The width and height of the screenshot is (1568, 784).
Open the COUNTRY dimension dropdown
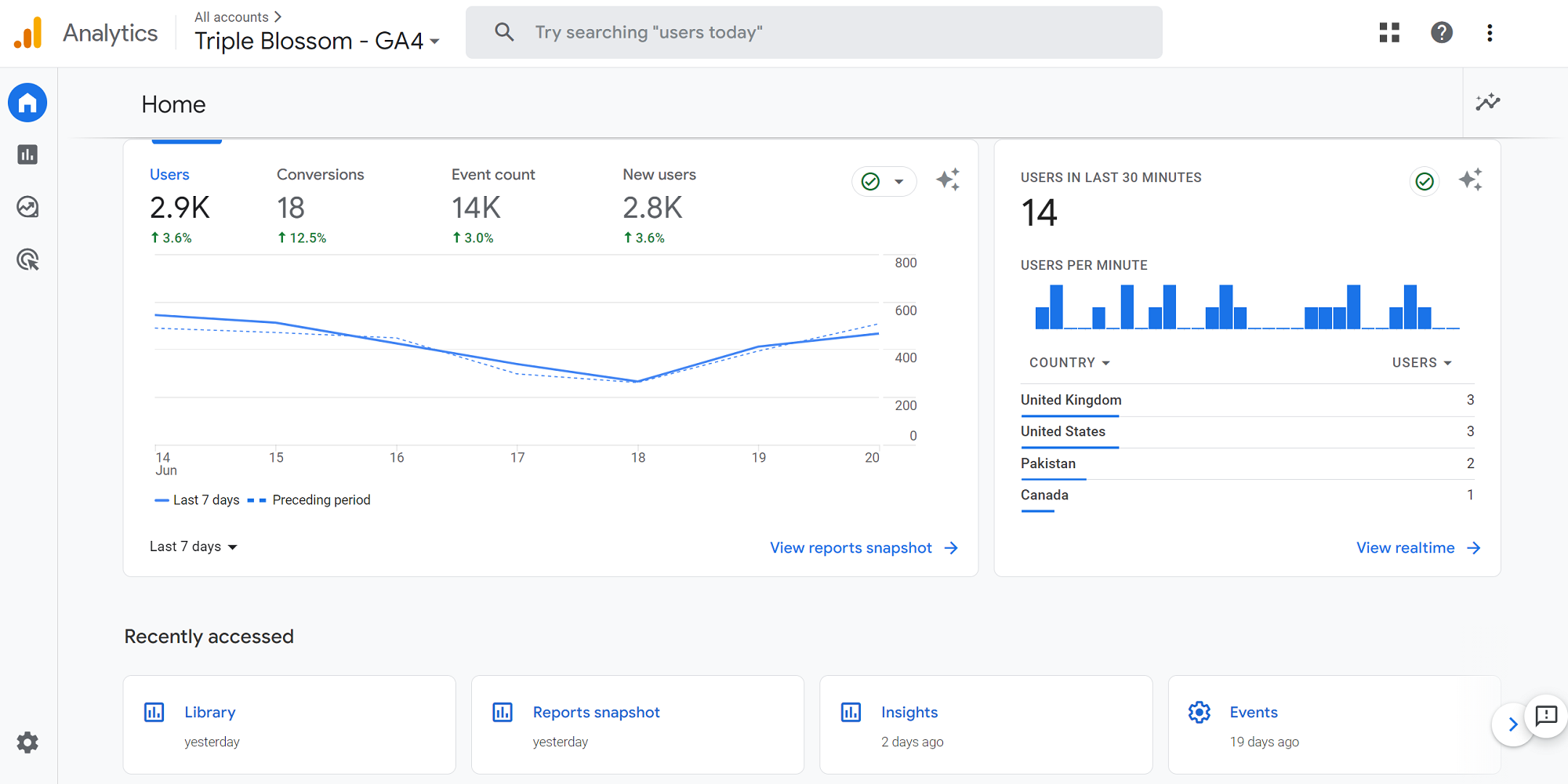pyautogui.click(x=1069, y=363)
